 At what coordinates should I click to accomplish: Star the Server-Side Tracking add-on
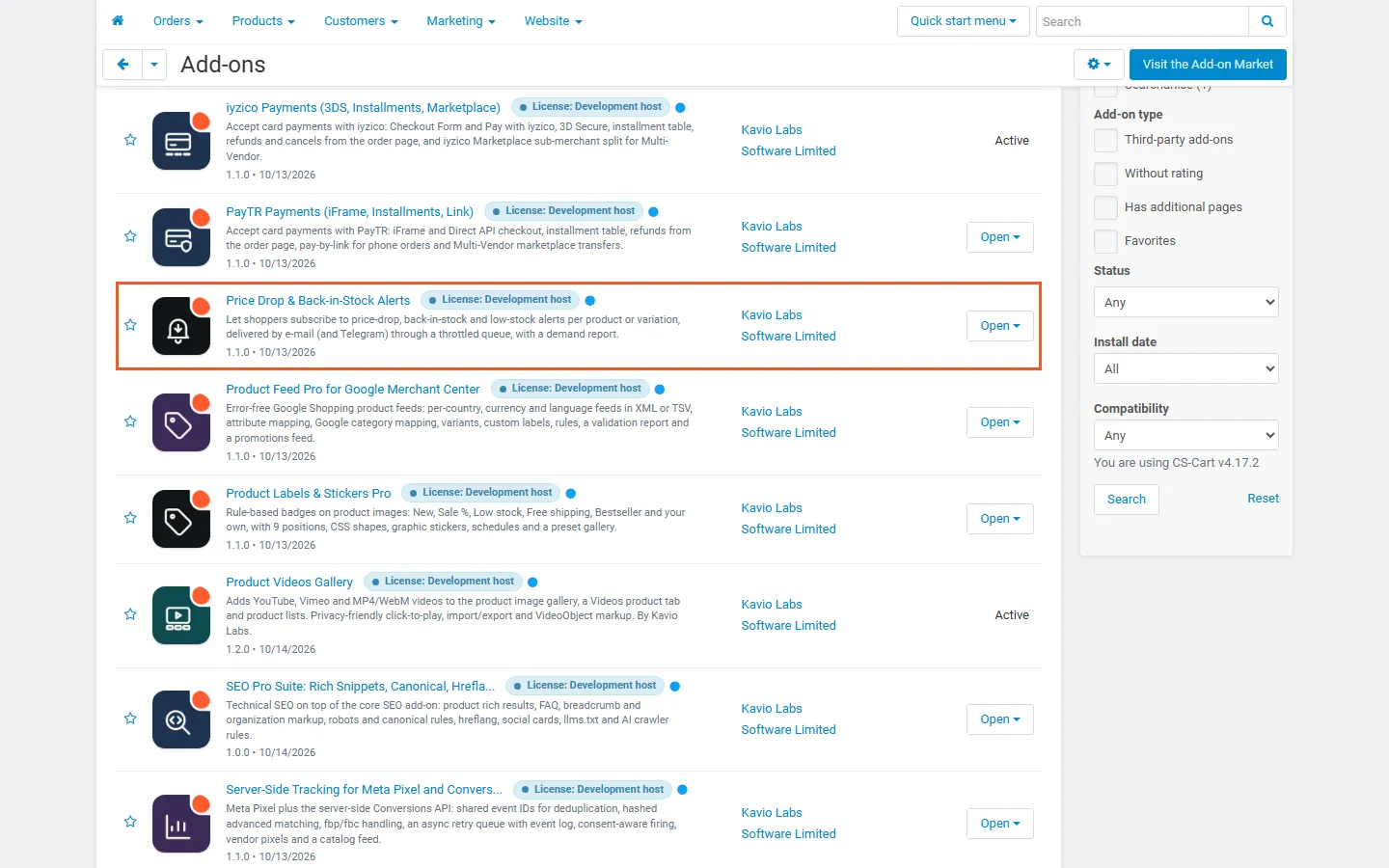130,822
